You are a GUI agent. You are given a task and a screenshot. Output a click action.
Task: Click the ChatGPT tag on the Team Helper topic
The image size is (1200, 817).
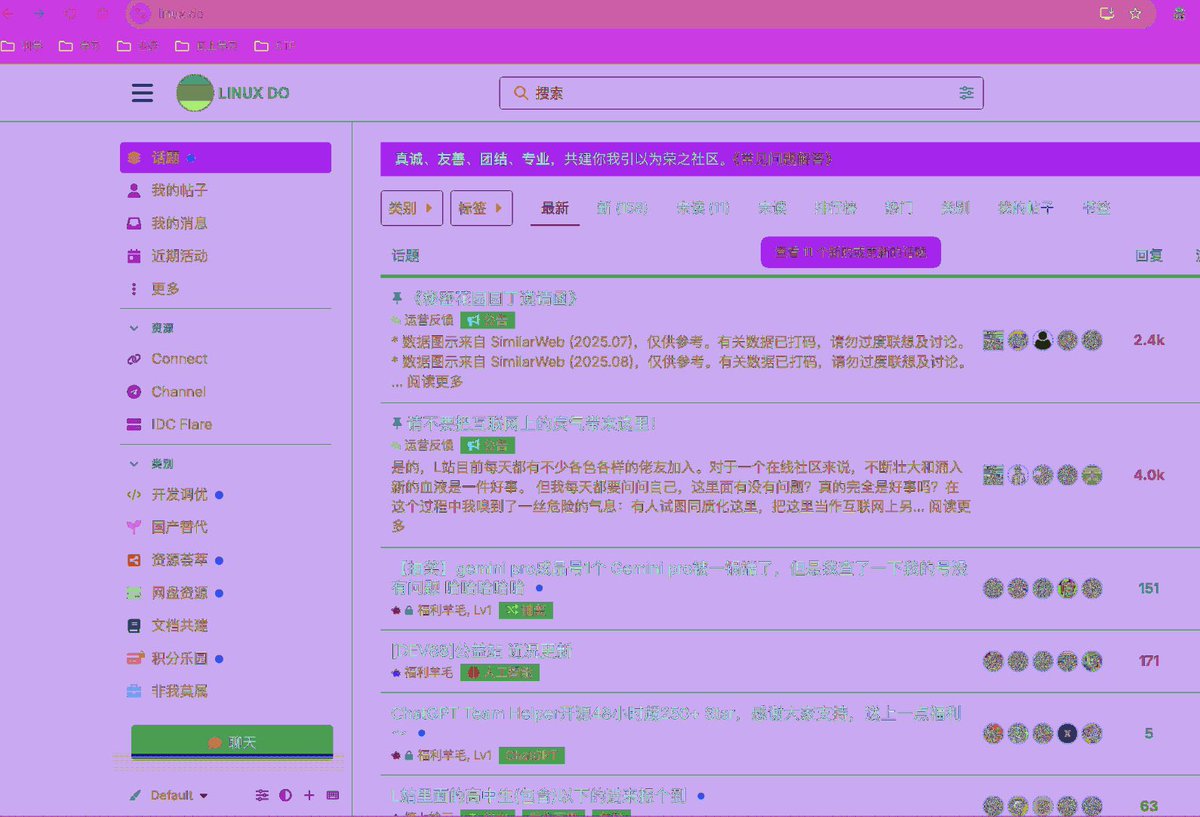point(532,755)
